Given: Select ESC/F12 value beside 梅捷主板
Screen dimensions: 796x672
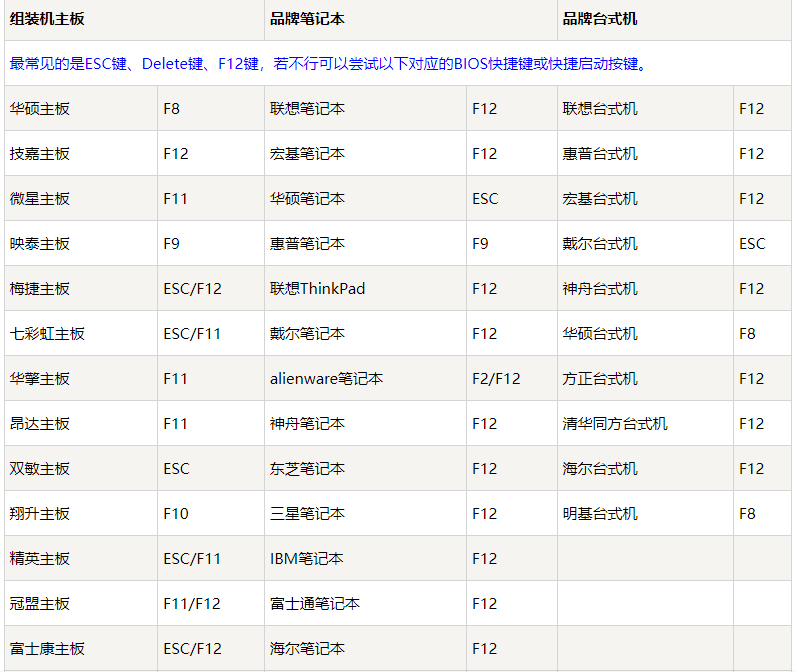Looking at the screenshot, I should 192,289.
